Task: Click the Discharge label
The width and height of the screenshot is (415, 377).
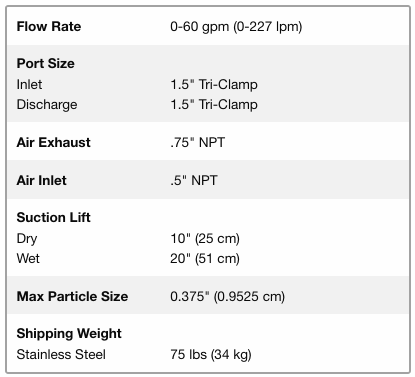Action: coord(47,104)
